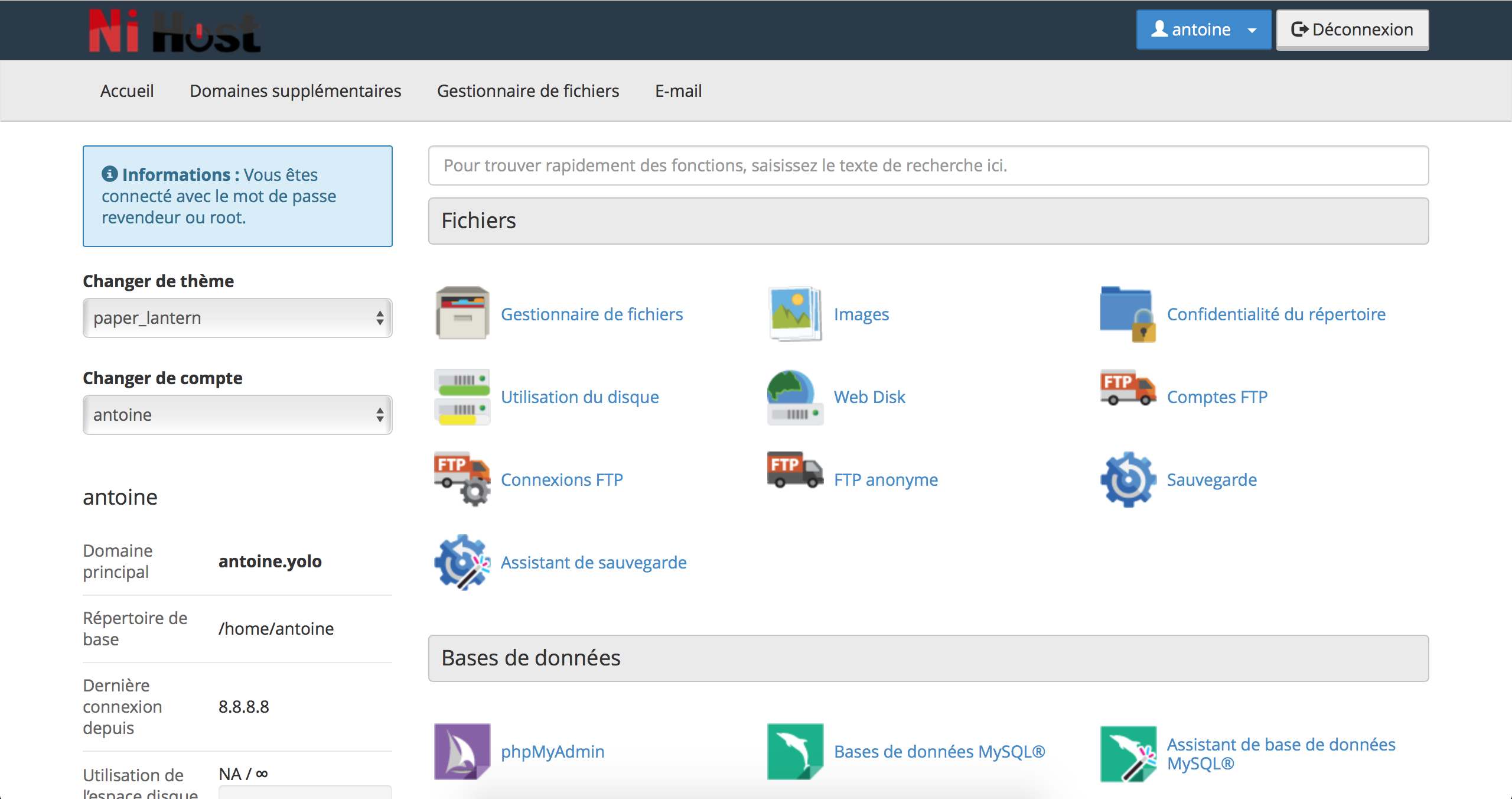Collapse the Bases de données section header

(x=928, y=658)
